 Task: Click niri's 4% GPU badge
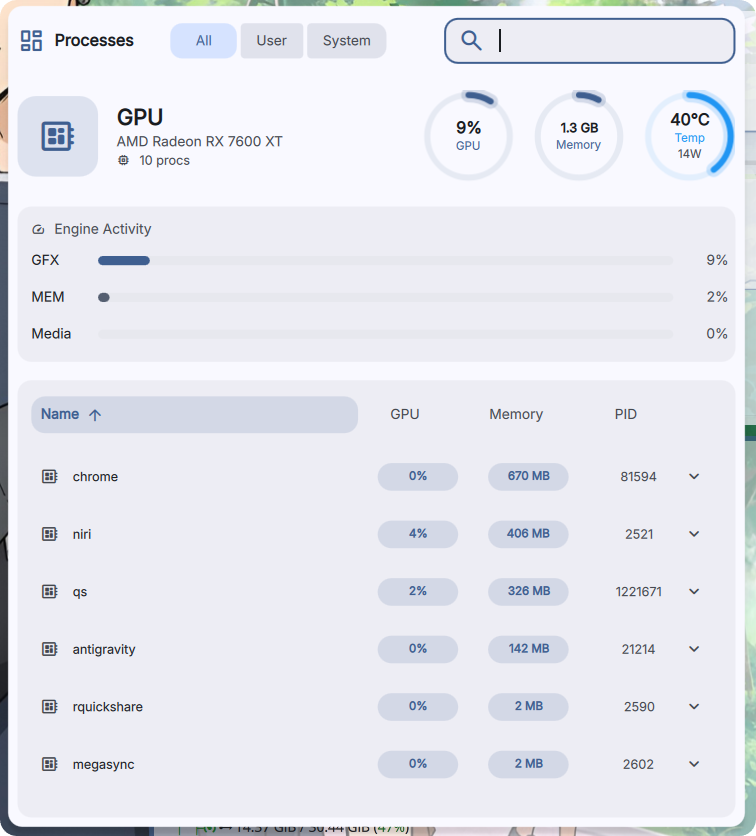coord(417,534)
